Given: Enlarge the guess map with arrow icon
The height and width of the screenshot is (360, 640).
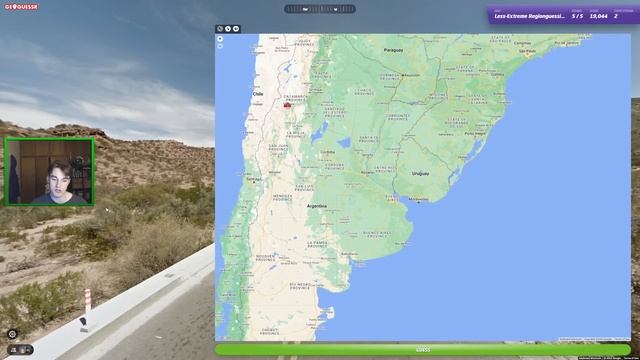Looking at the screenshot, I should tap(228, 29).
